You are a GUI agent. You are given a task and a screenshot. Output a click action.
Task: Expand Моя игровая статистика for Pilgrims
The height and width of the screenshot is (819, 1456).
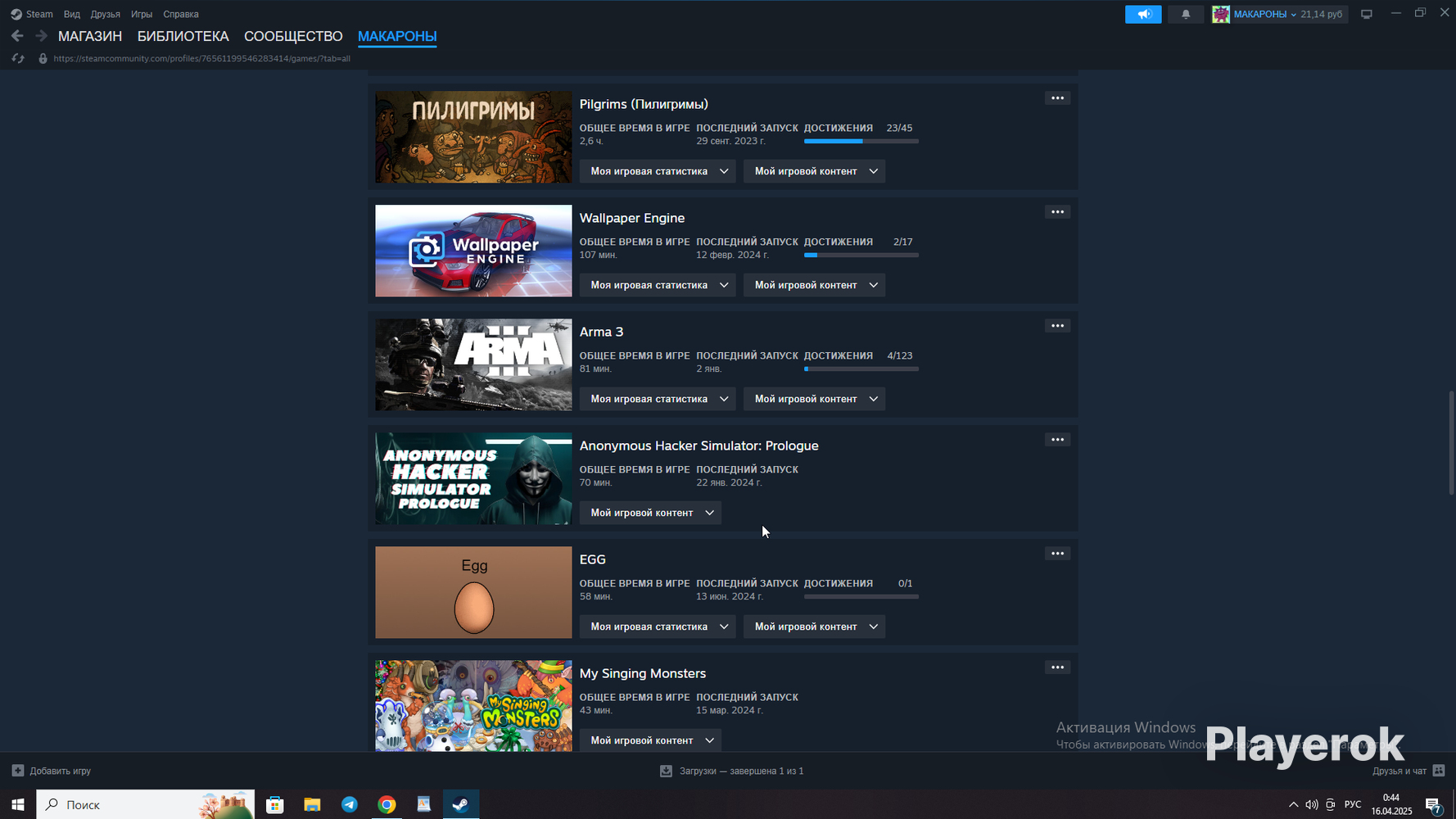pyautogui.click(x=658, y=171)
